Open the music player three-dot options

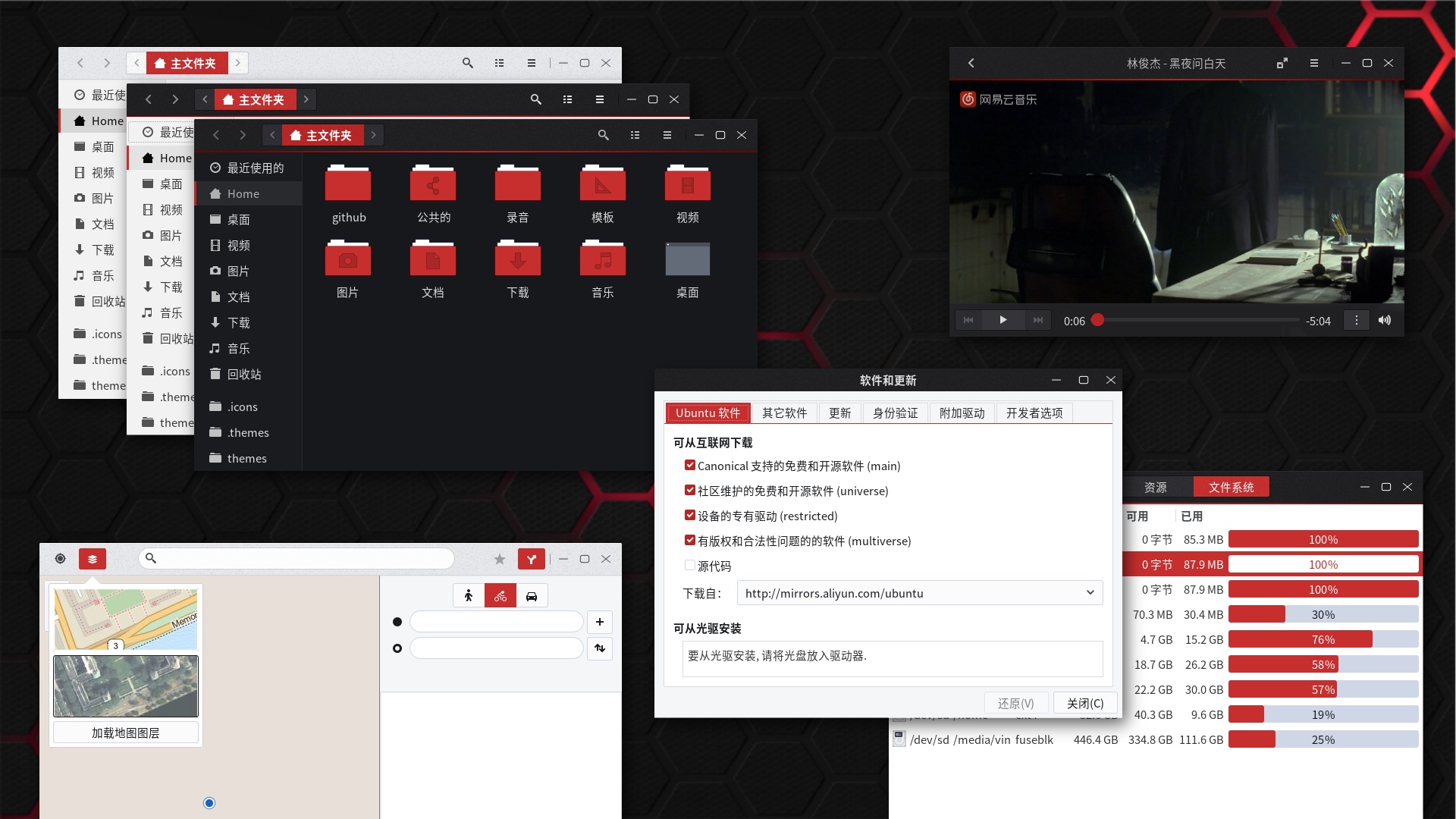point(1357,320)
